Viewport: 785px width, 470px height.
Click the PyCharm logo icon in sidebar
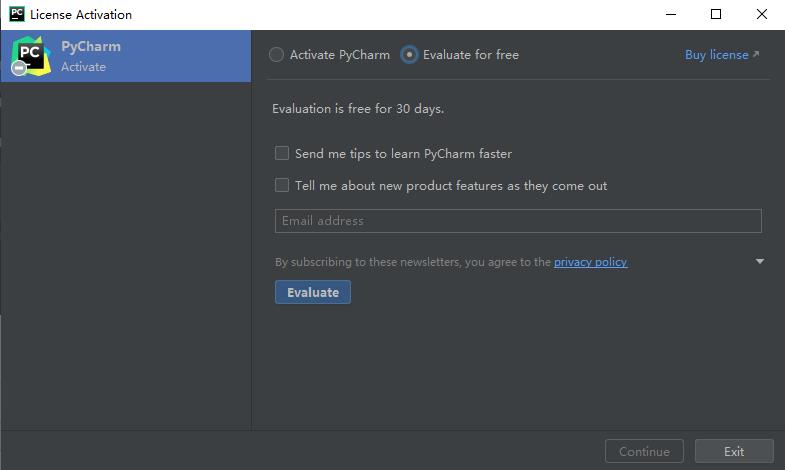(x=30, y=56)
